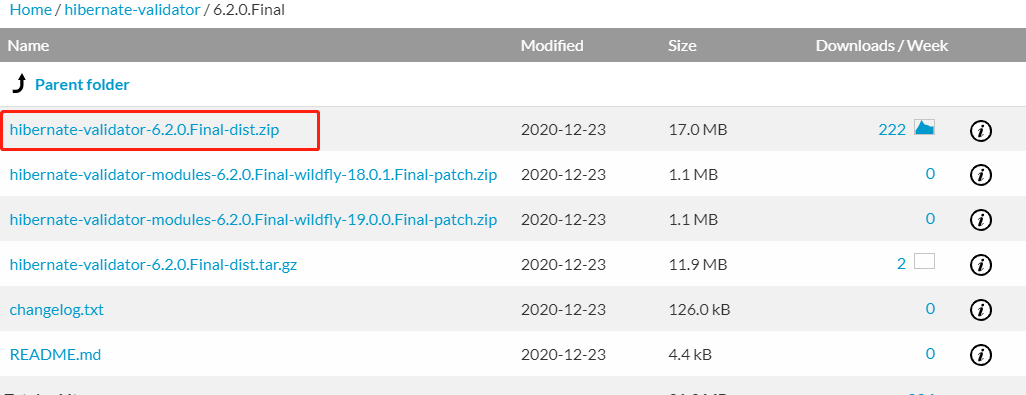Screen dimensions: 1026x395
Task: Open info icon for dist.tar.gz file
Action: point(980,265)
